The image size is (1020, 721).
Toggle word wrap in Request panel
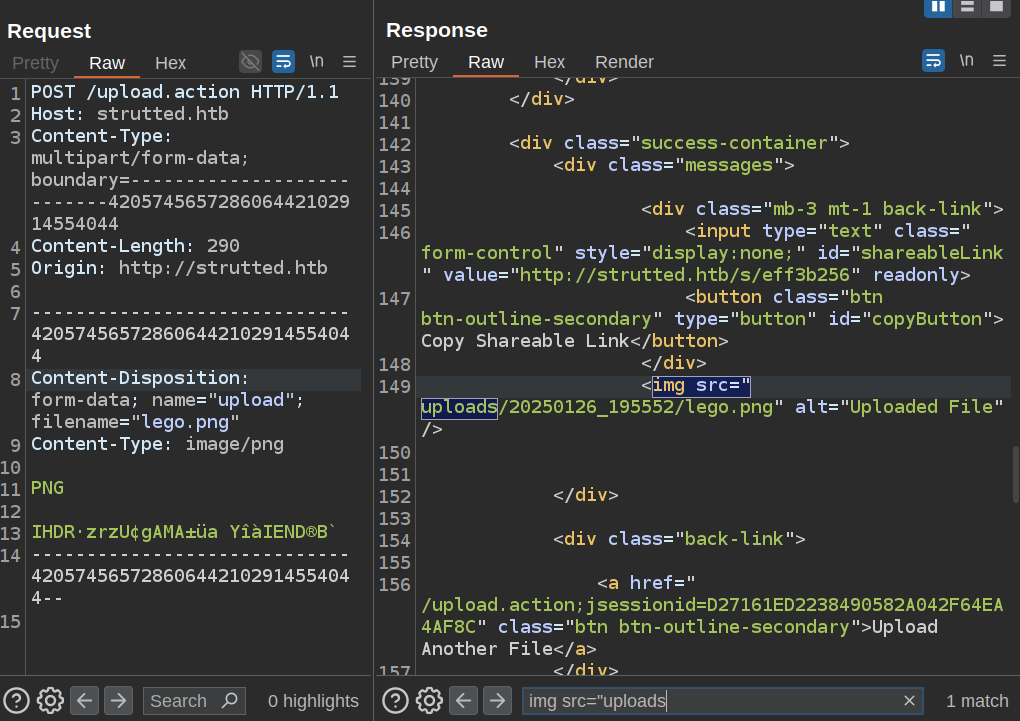click(283, 62)
